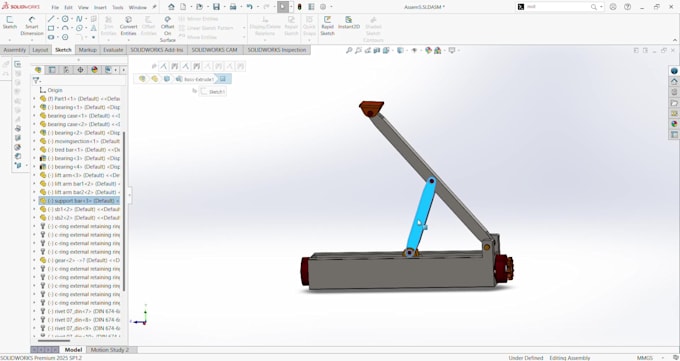680x361 pixels.
Task: Open the DimXpertManager tab
Action: 80,70
